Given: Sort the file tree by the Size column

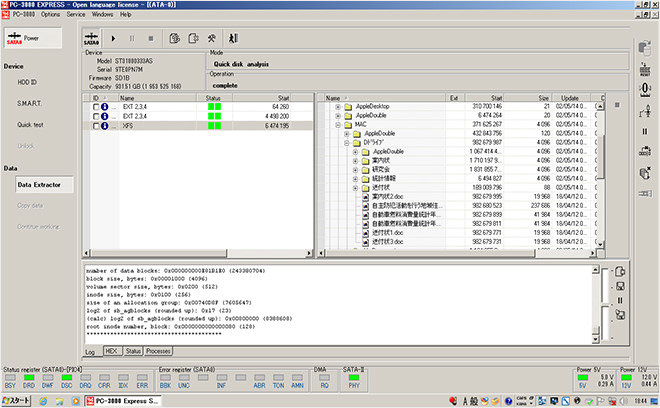Looking at the screenshot, I should coord(527,98).
